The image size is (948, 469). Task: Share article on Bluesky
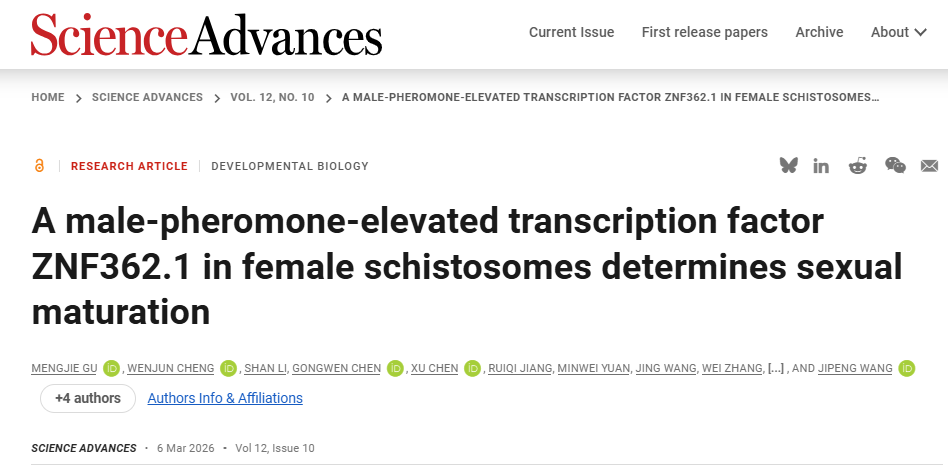pyautogui.click(x=789, y=166)
